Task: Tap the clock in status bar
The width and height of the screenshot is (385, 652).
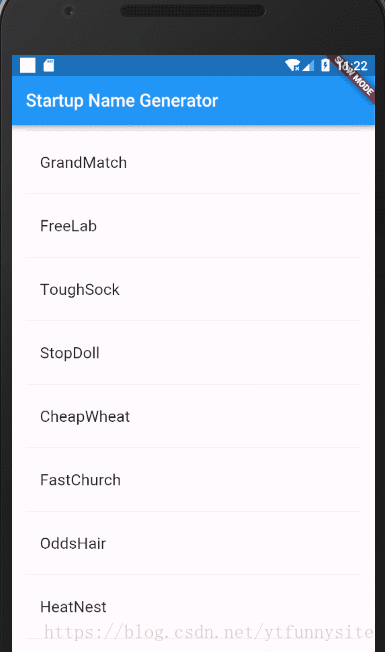Action: [x=352, y=66]
